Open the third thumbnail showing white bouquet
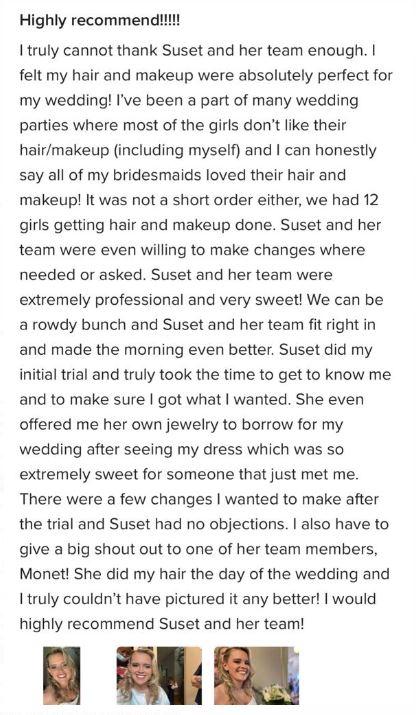 coord(257,675)
